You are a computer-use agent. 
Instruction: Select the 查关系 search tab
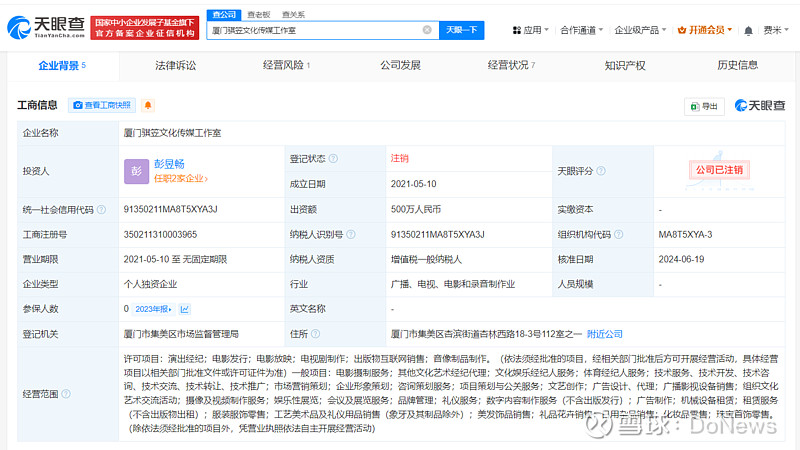[293, 15]
